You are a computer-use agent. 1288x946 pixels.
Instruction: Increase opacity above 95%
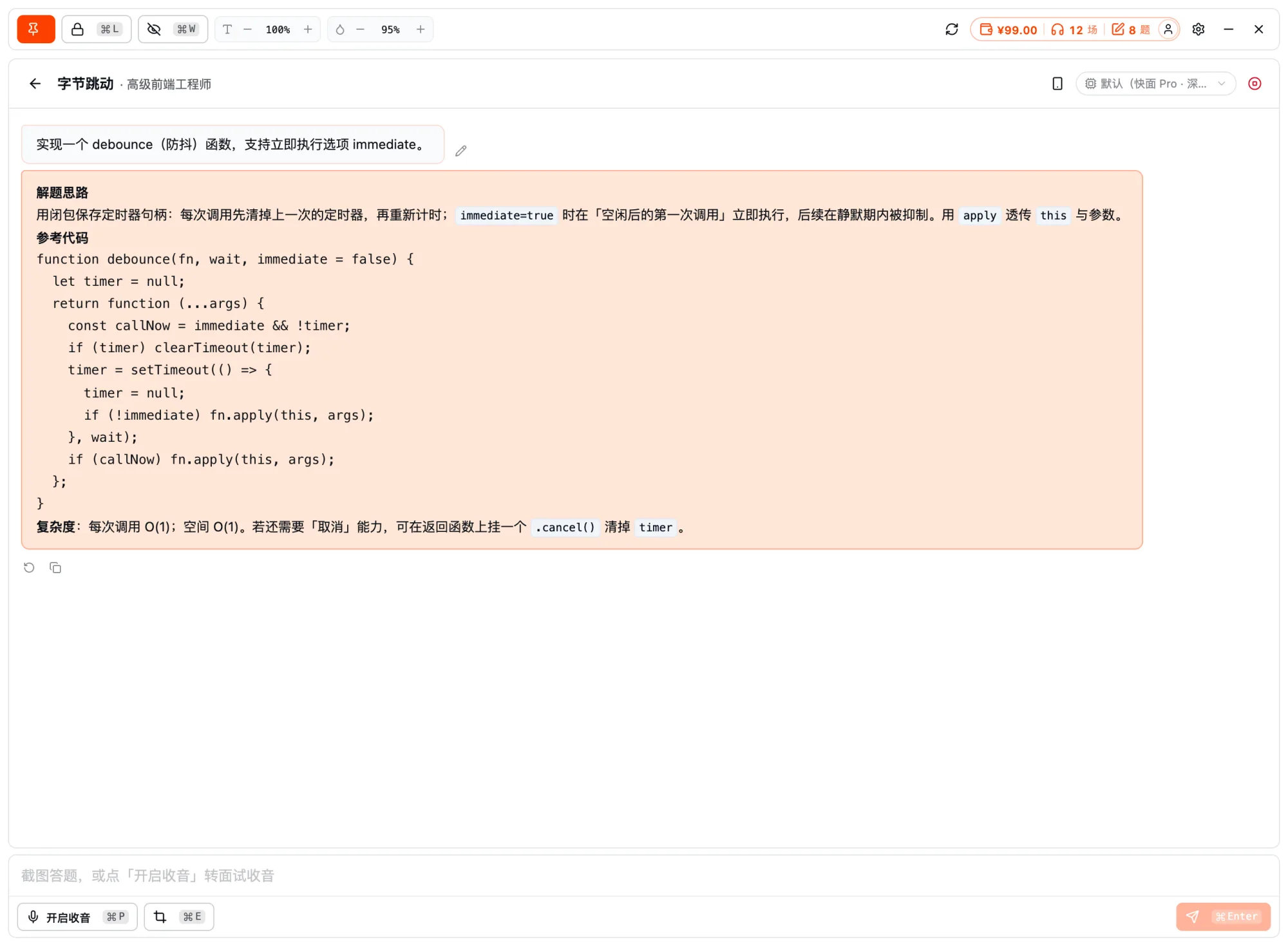[x=421, y=29]
